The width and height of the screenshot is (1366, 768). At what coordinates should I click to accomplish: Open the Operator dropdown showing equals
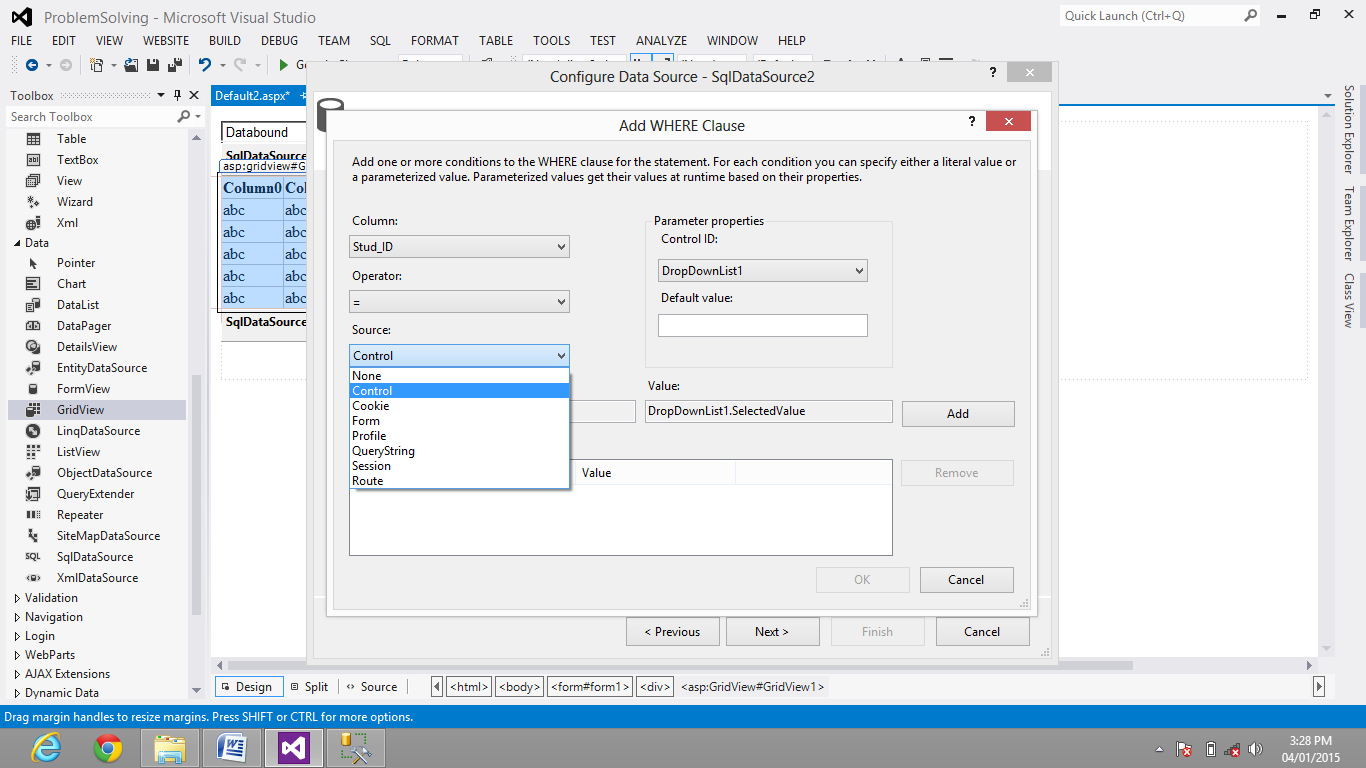tap(459, 301)
